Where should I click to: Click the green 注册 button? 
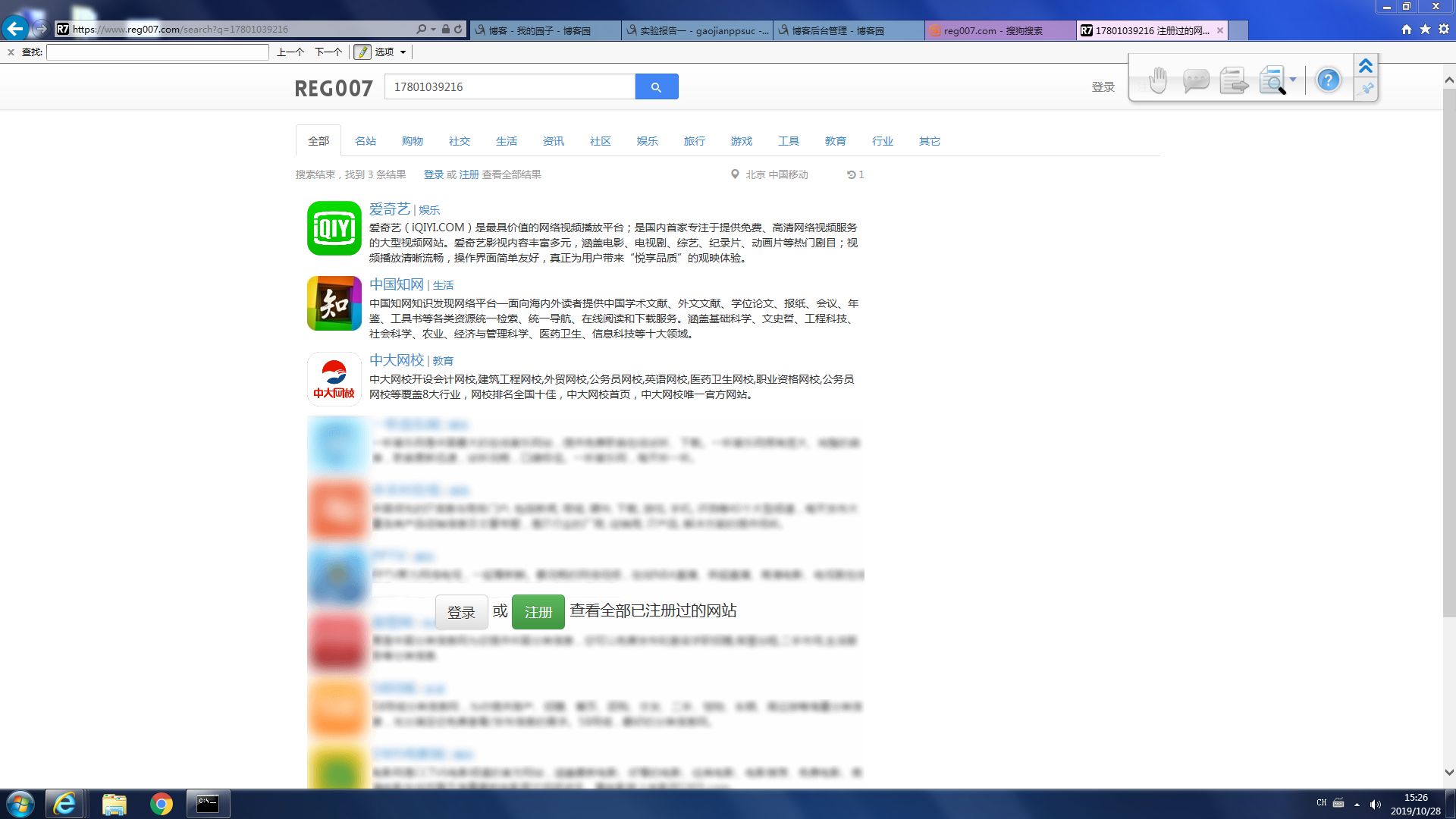point(538,612)
